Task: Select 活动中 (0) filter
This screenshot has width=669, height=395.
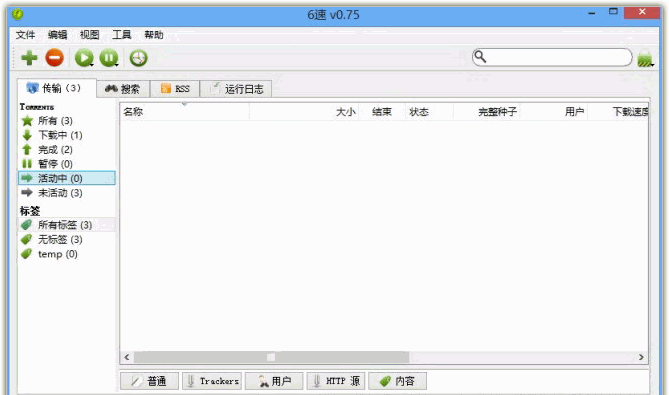Action: [67, 178]
